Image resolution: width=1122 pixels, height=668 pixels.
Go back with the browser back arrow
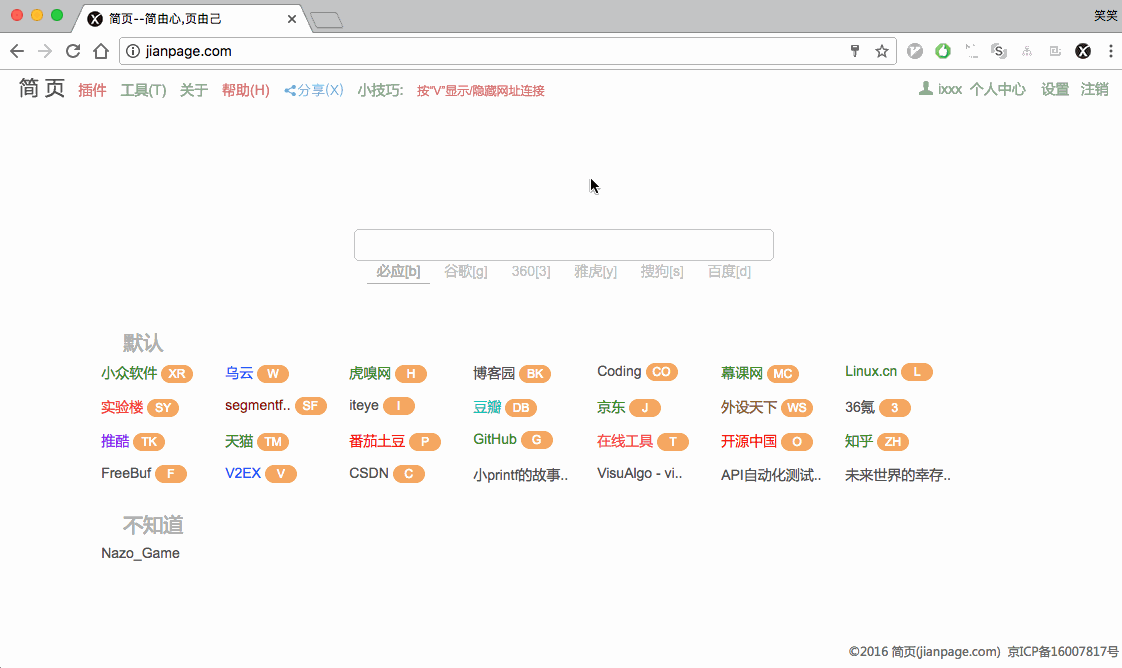17,51
